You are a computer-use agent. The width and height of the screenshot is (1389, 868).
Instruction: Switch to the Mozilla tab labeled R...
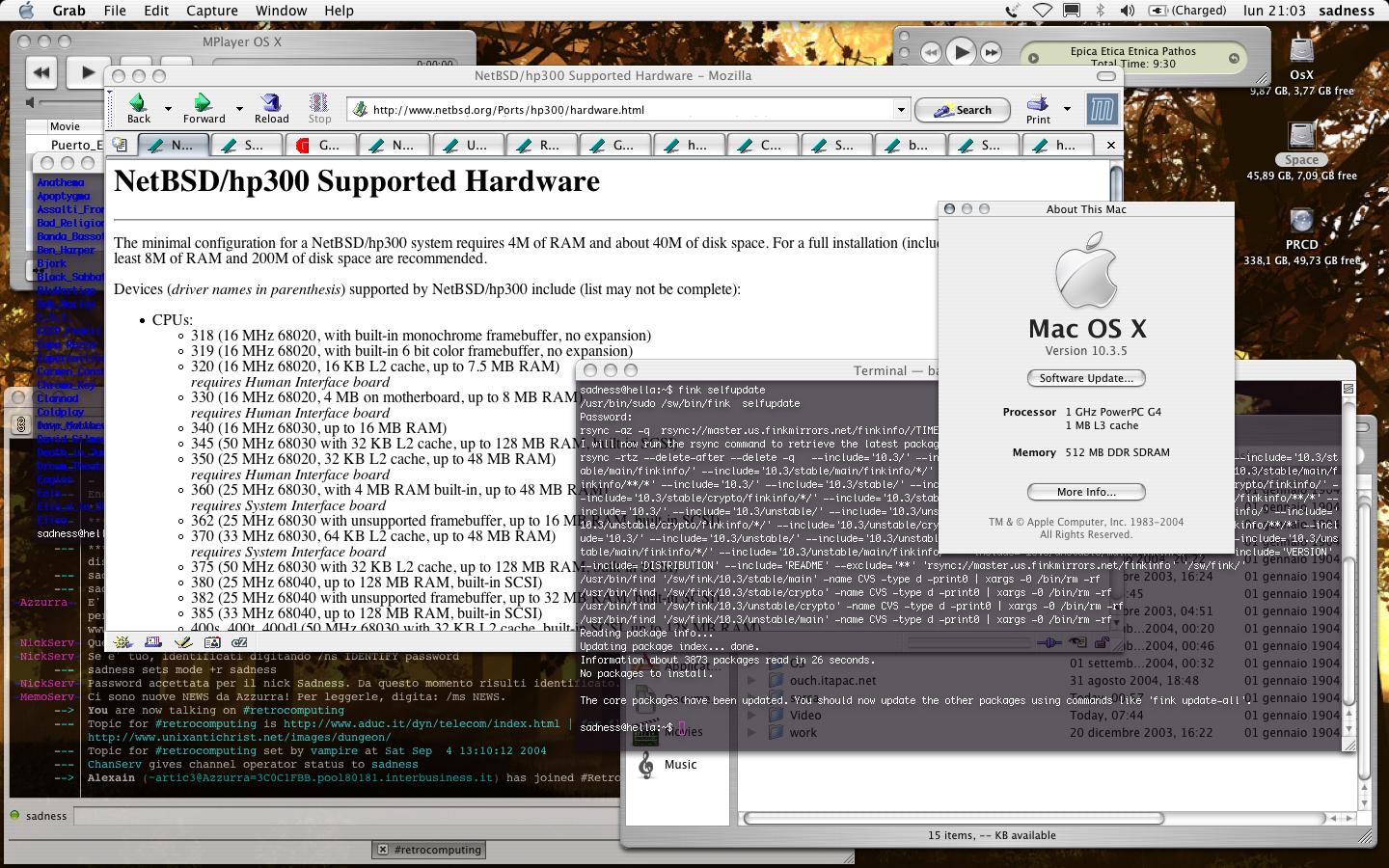pos(543,145)
